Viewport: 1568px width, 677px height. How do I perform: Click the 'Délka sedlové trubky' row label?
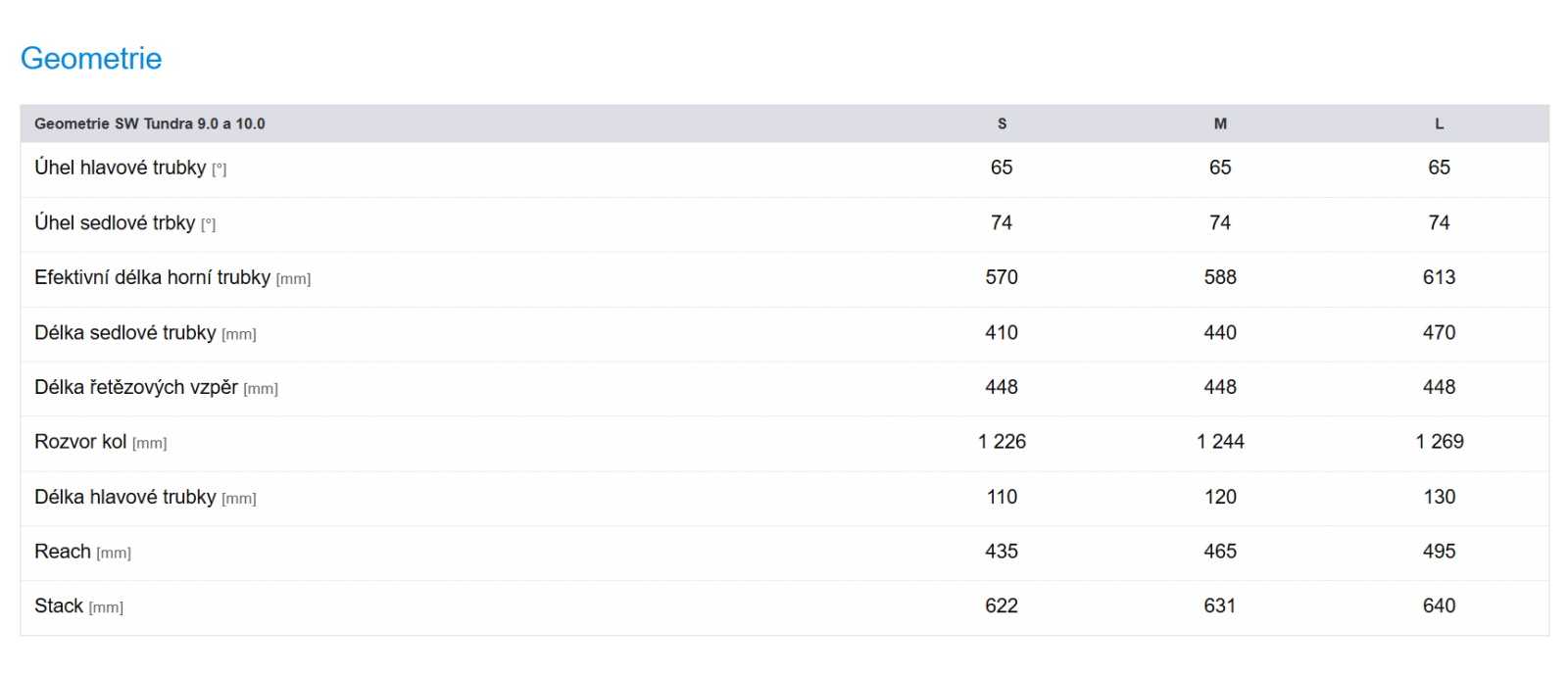125,332
